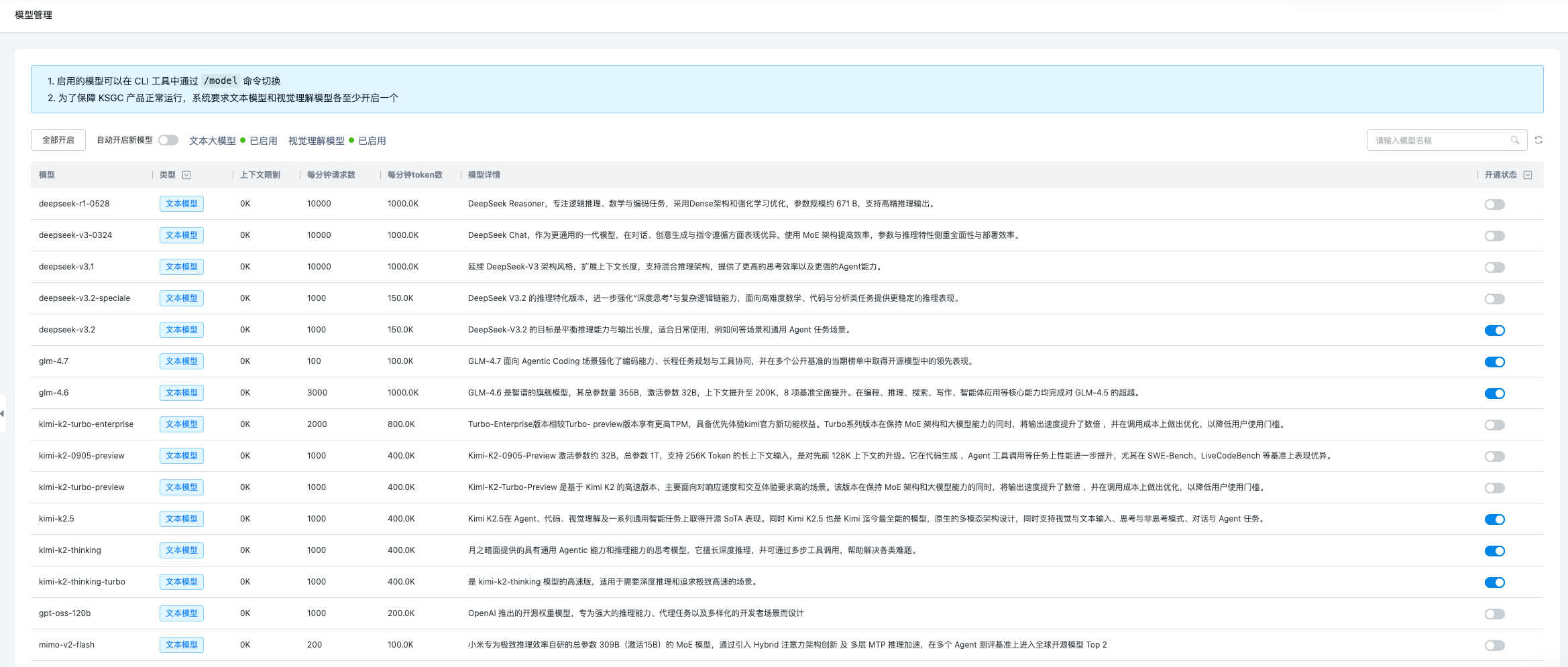Turn on kimi-k2-0905-preview
Viewport: 1568px width, 667px height.
pyautogui.click(x=1495, y=457)
